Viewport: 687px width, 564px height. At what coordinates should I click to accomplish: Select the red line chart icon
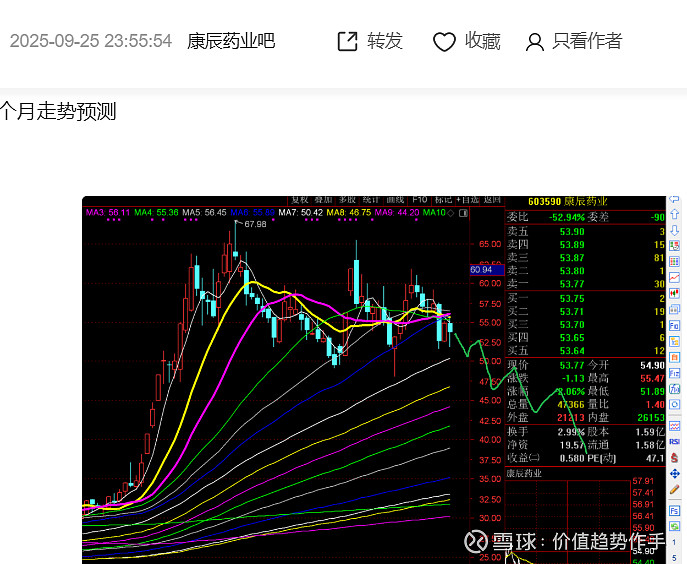pyautogui.click(x=674, y=277)
